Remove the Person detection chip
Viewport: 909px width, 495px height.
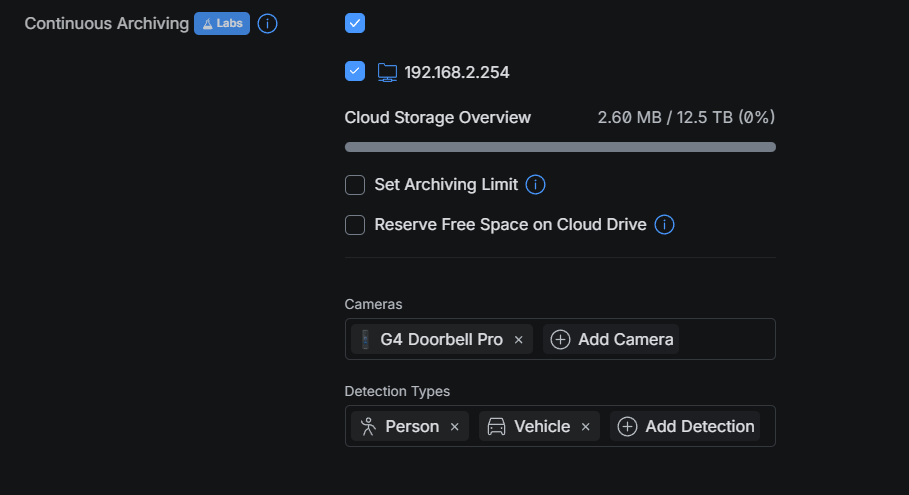coord(455,427)
